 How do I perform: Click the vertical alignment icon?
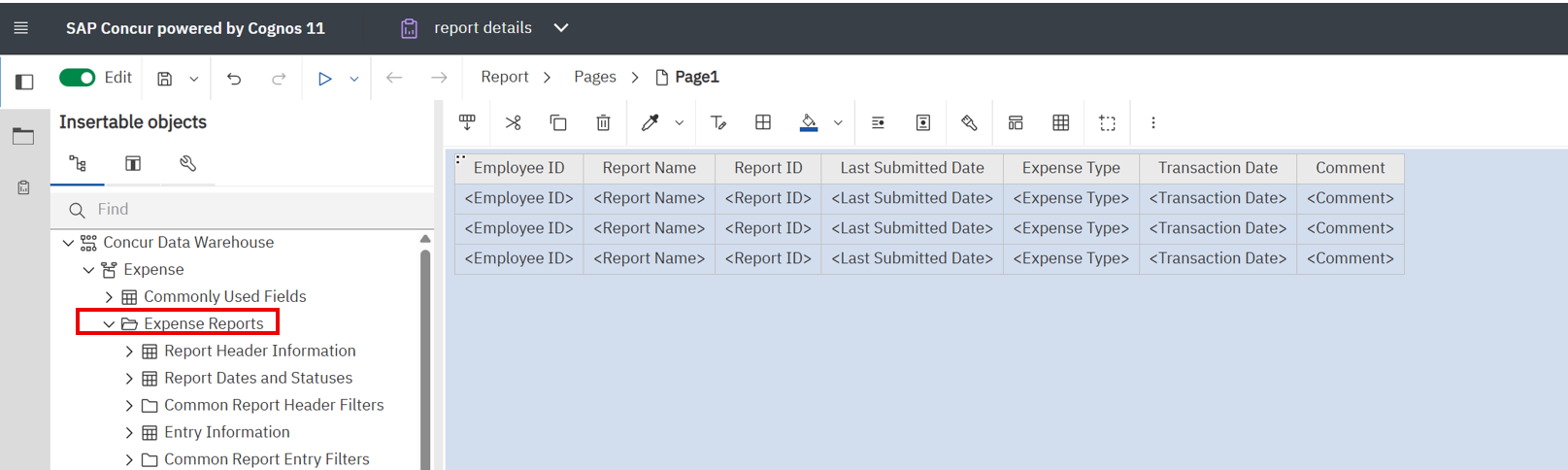pos(923,122)
